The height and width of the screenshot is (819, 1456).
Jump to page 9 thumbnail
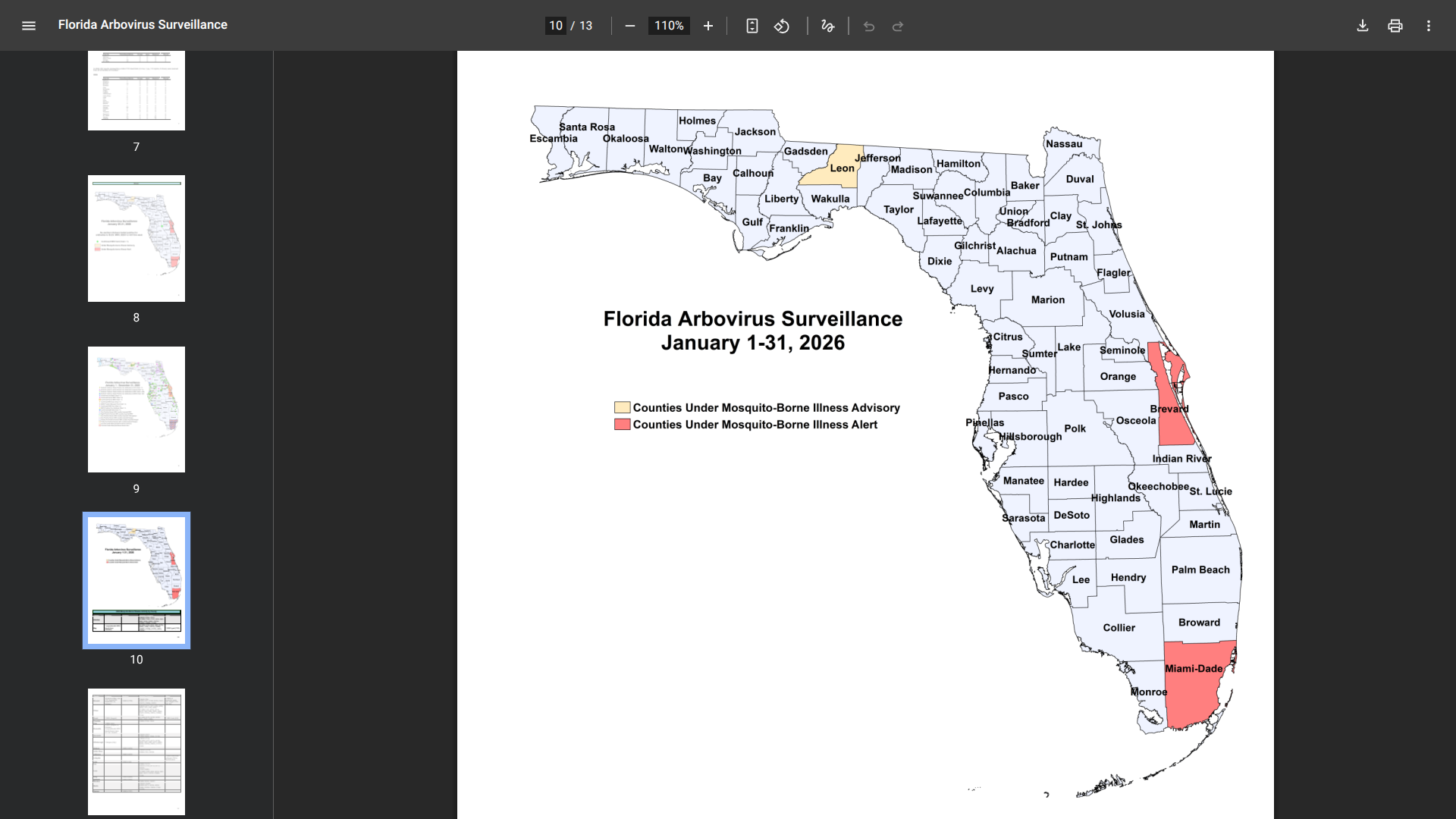tap(136, 409)
